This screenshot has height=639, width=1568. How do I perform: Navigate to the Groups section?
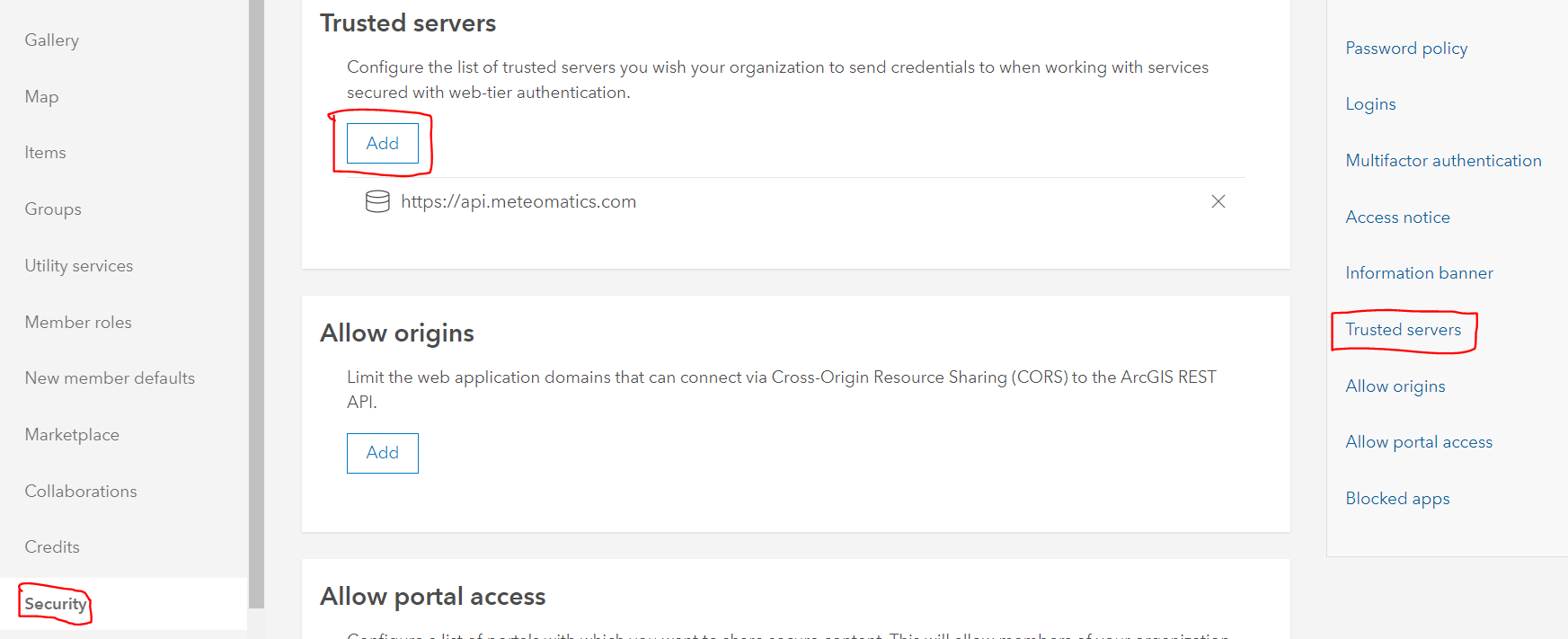pos(52,209)
